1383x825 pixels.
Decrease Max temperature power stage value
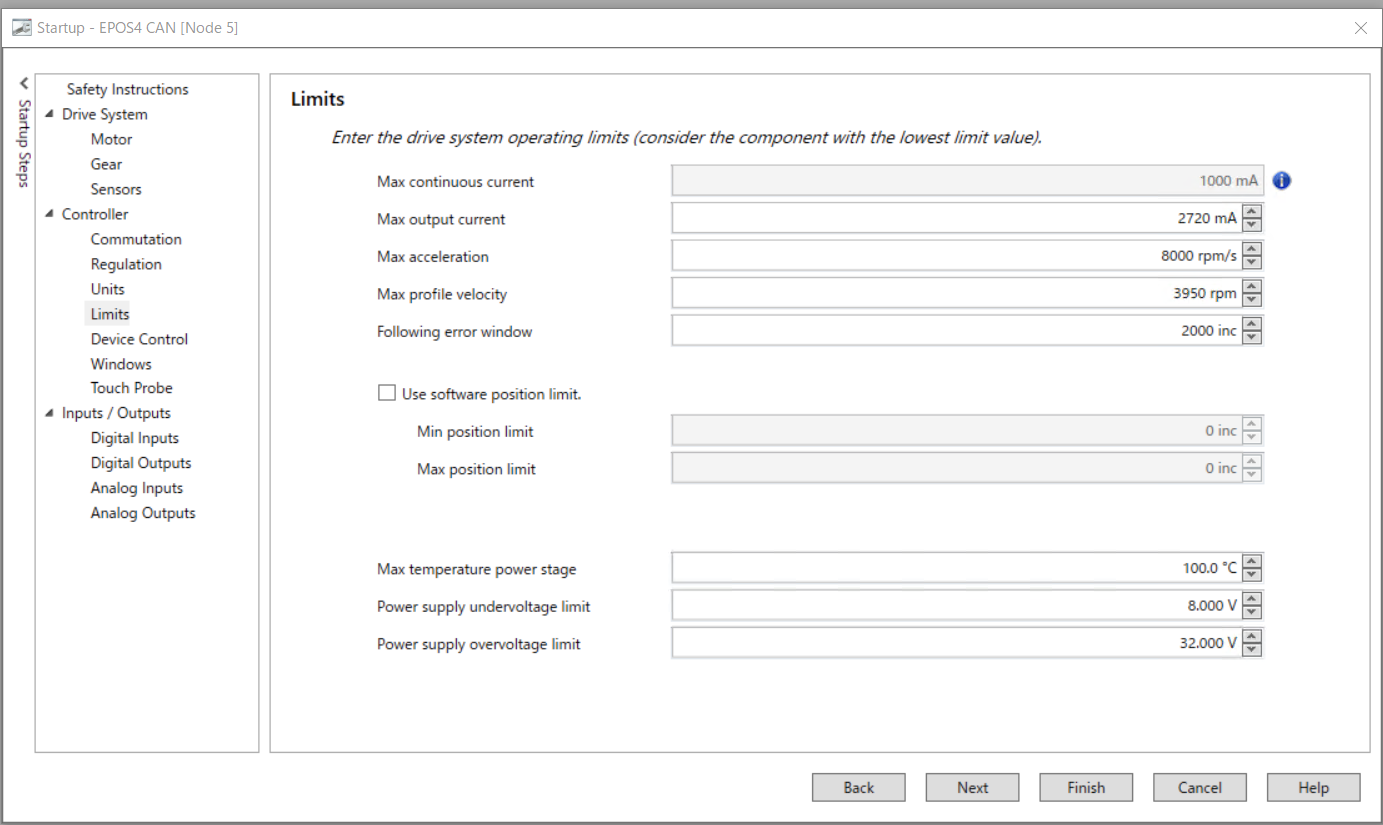click(1252, 575)
